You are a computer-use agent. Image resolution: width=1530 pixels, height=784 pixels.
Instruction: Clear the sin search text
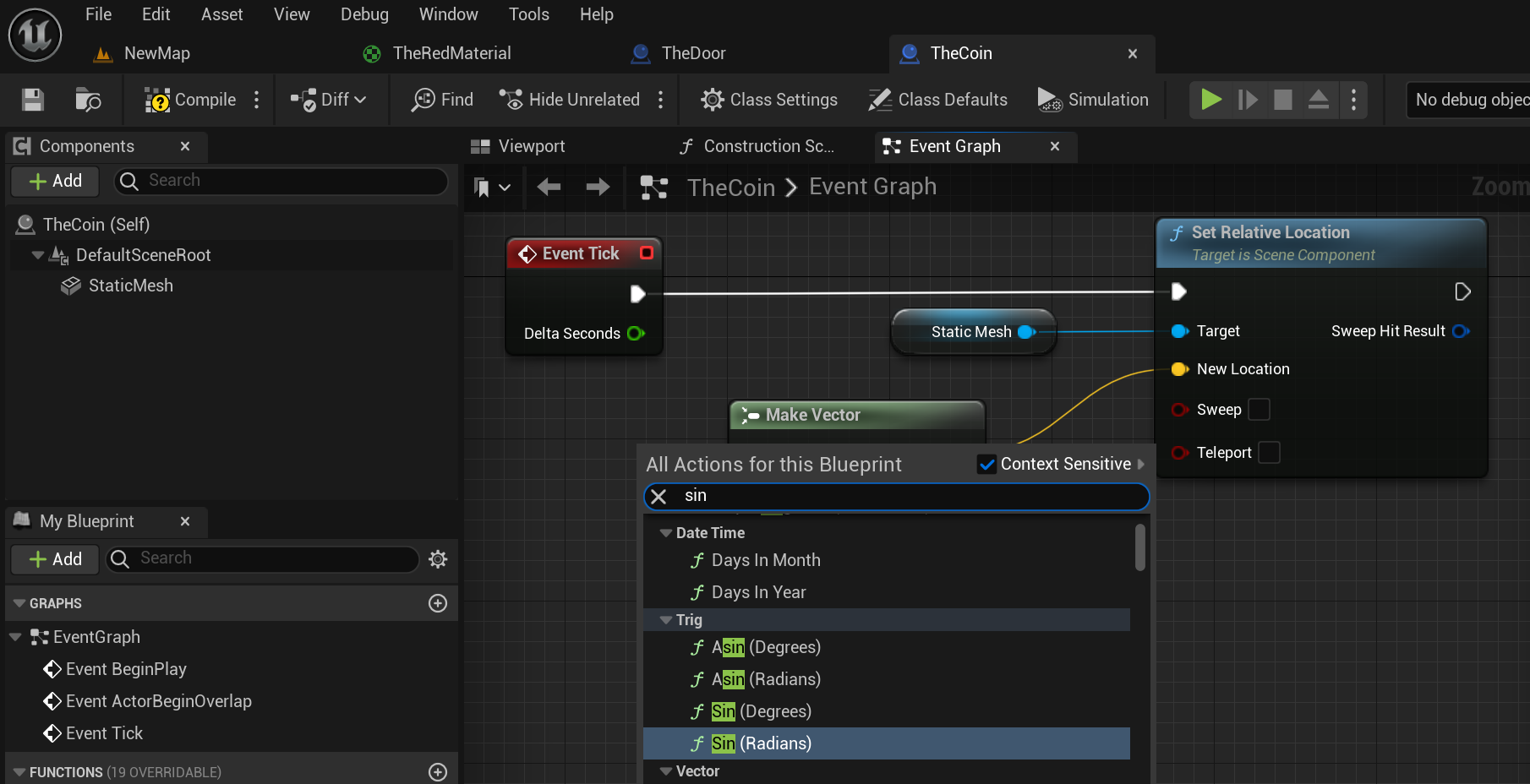(x=659, y=497)
